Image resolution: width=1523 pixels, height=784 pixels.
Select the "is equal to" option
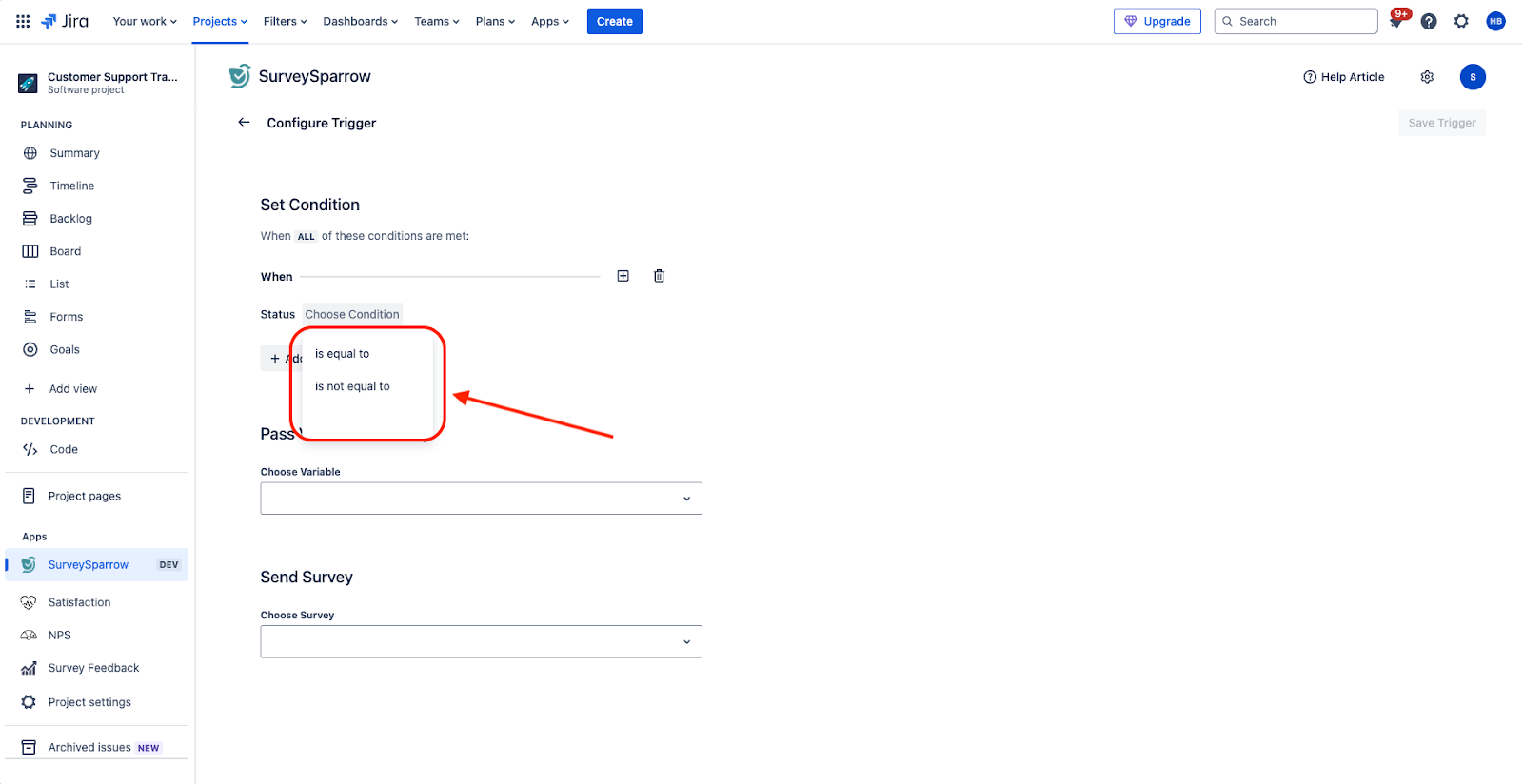pyautogui.click(x=343, y=354)
